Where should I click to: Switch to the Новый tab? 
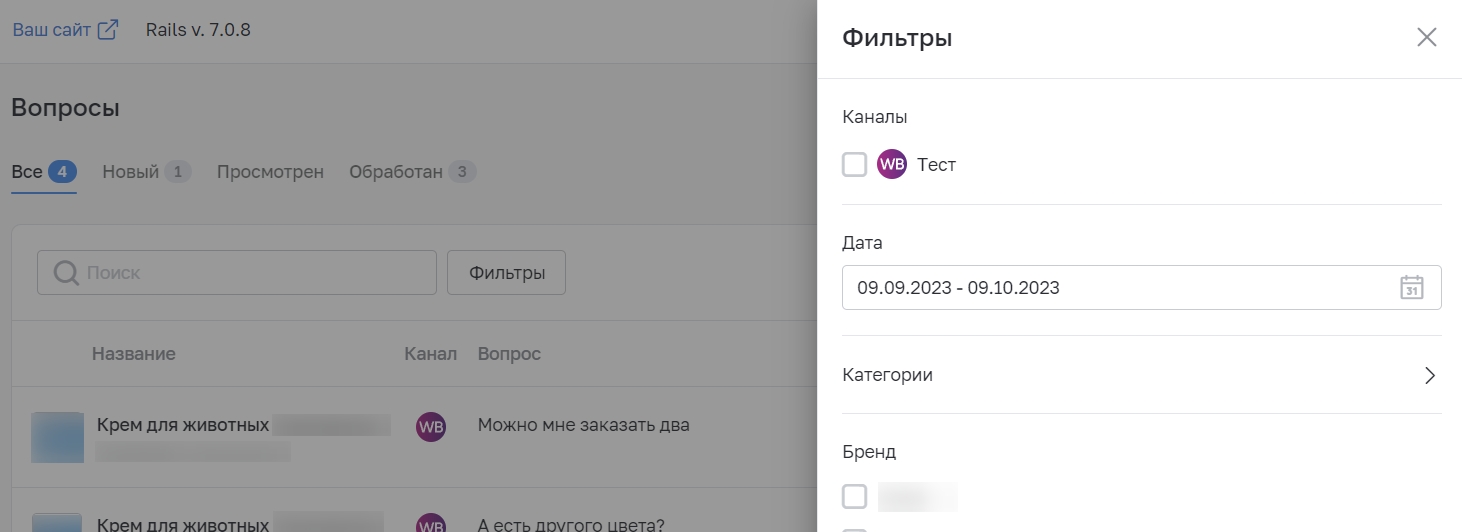[x=146, y=172]
